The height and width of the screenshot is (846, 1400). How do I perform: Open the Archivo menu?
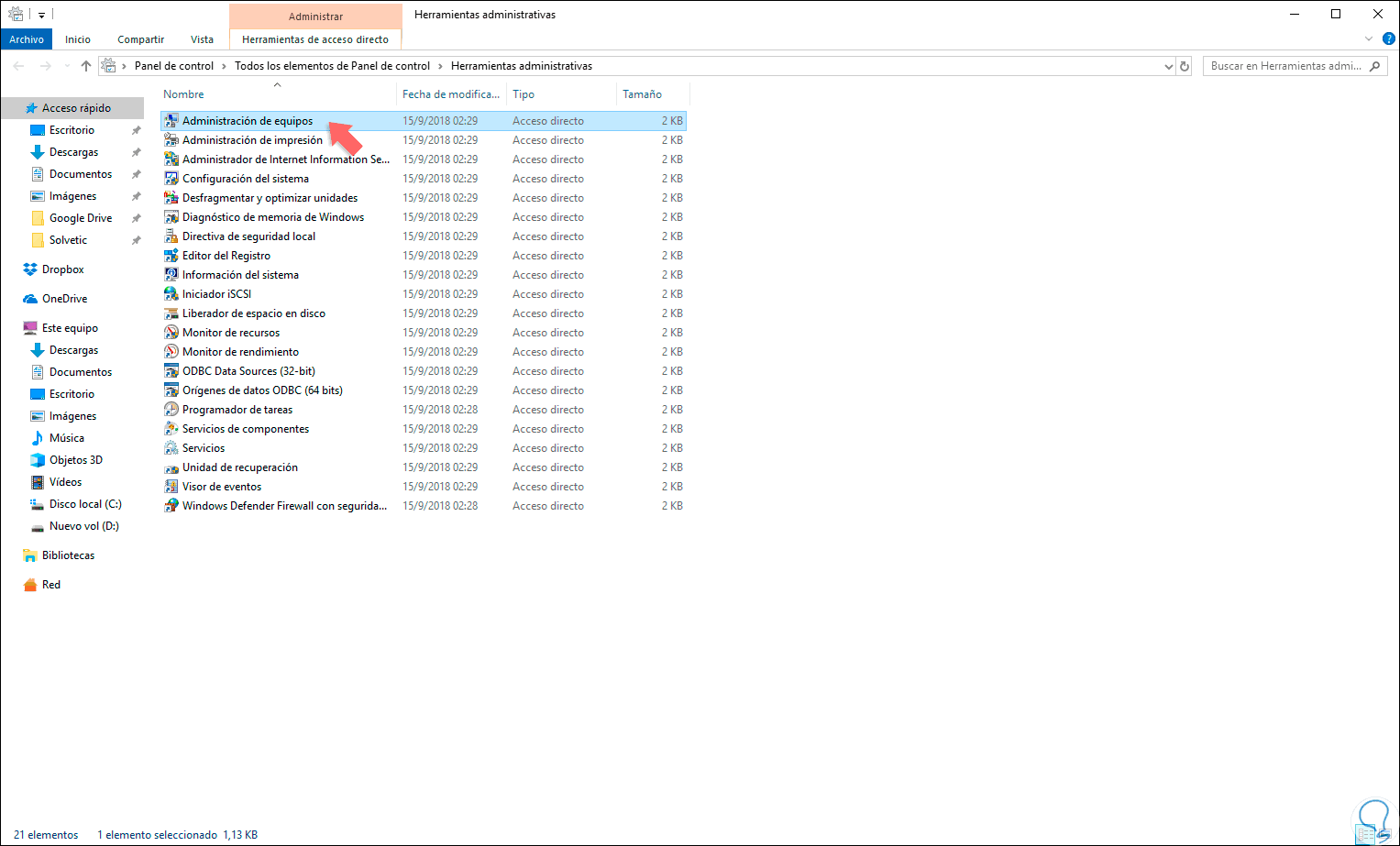pos(27,39)
